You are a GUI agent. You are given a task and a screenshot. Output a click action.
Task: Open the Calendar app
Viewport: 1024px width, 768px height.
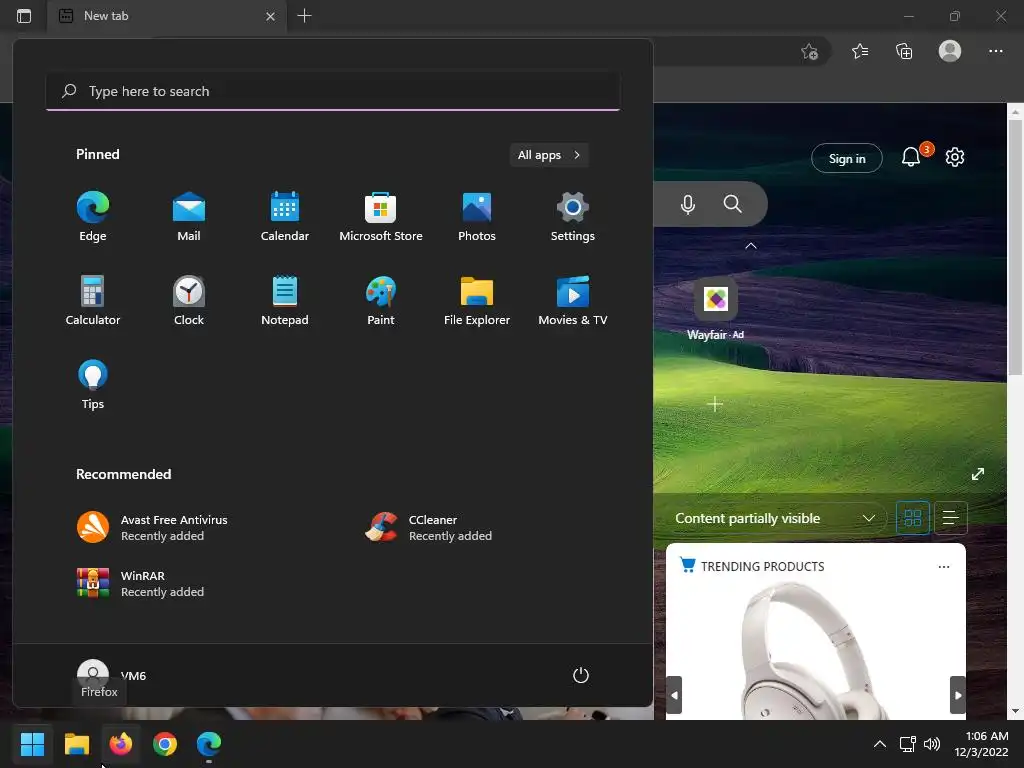coord(285,217)
